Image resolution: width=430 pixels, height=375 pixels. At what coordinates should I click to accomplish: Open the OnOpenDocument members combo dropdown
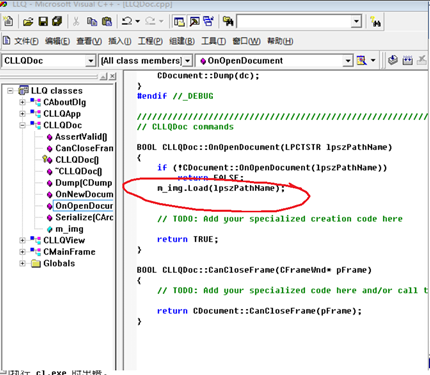tap(348, 61)
